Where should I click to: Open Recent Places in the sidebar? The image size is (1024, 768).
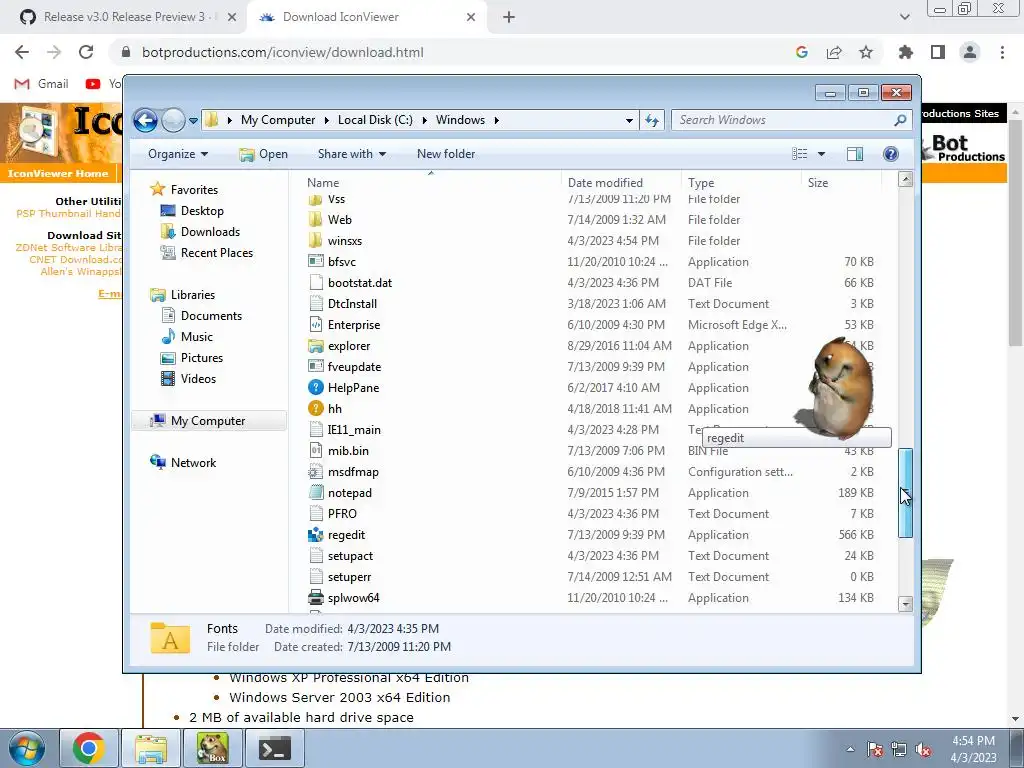[216, 253]
